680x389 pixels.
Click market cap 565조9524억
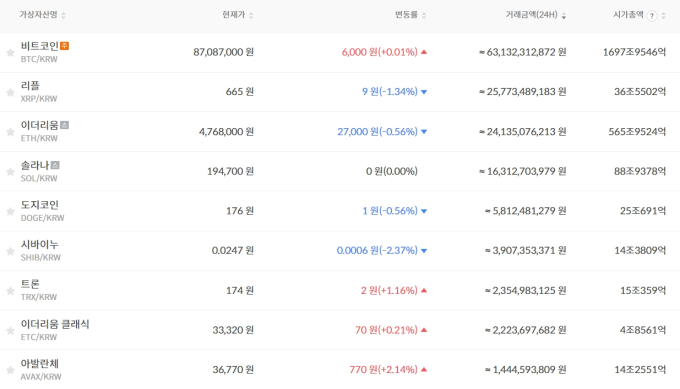click(637, 132)
